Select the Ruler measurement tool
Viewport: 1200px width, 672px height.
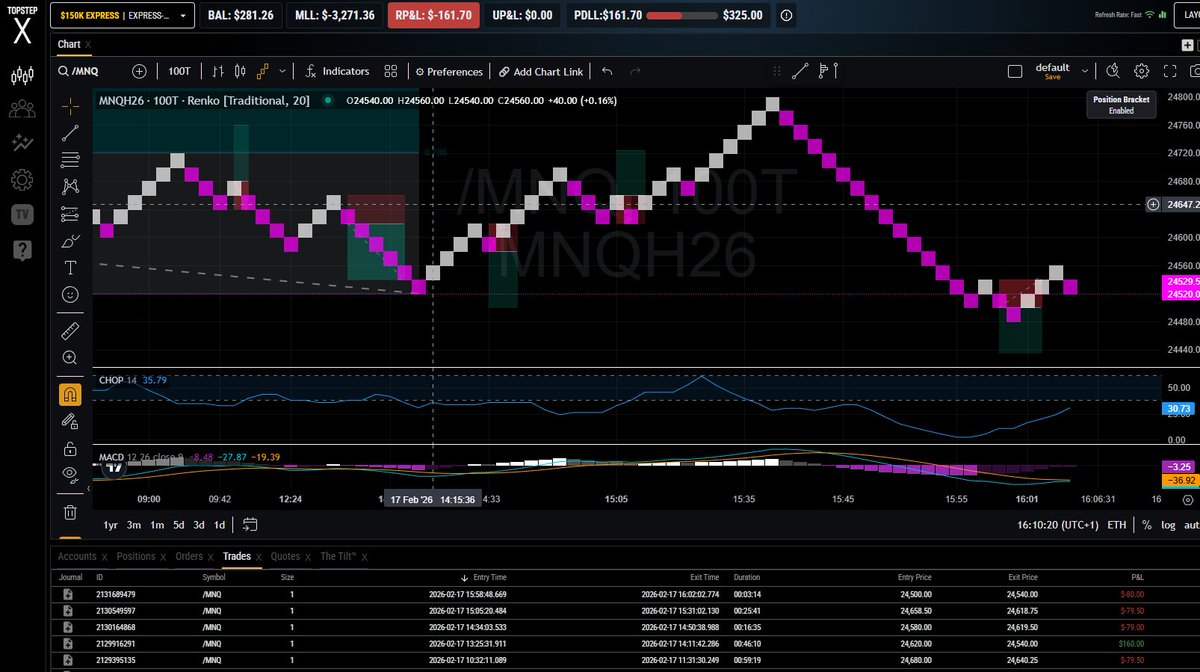pyautogui.click(x=70, y=330)
